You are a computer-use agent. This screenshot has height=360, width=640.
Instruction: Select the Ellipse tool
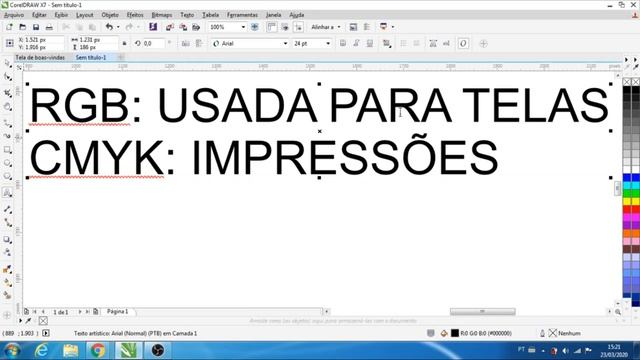8,163
